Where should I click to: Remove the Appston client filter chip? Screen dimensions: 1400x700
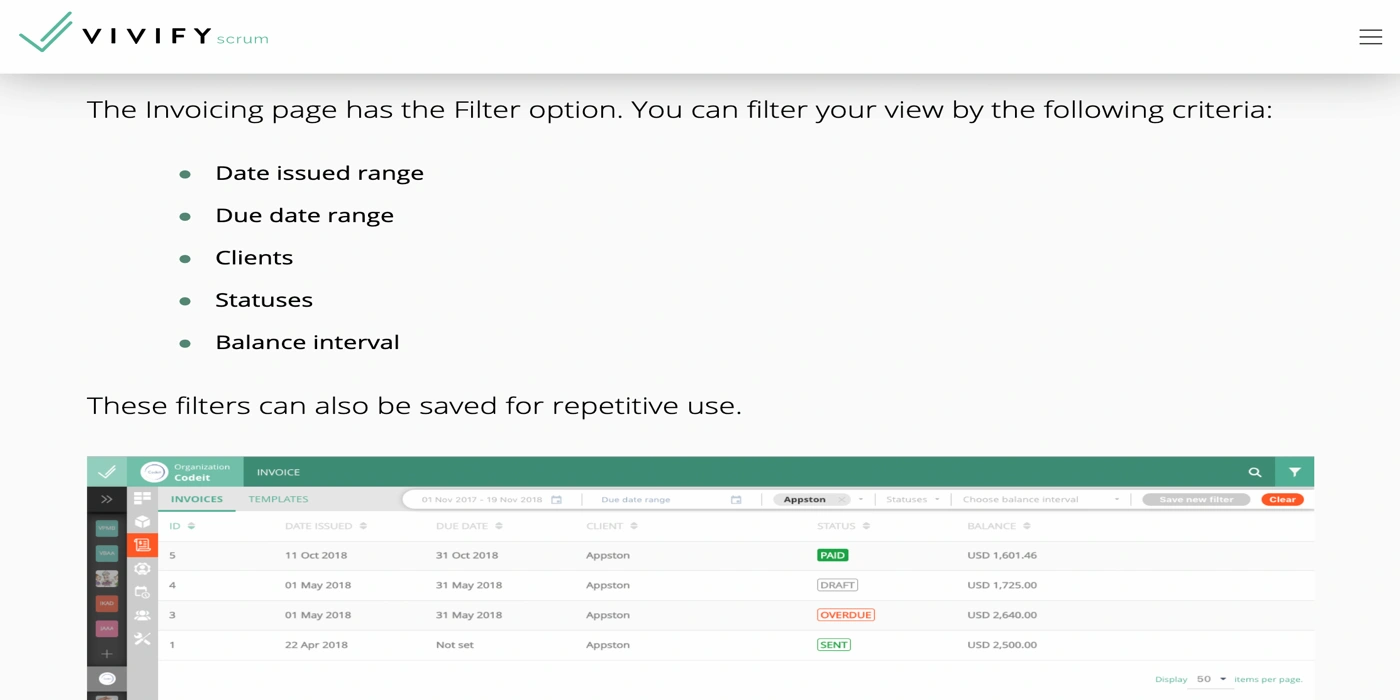pos(842,500)
